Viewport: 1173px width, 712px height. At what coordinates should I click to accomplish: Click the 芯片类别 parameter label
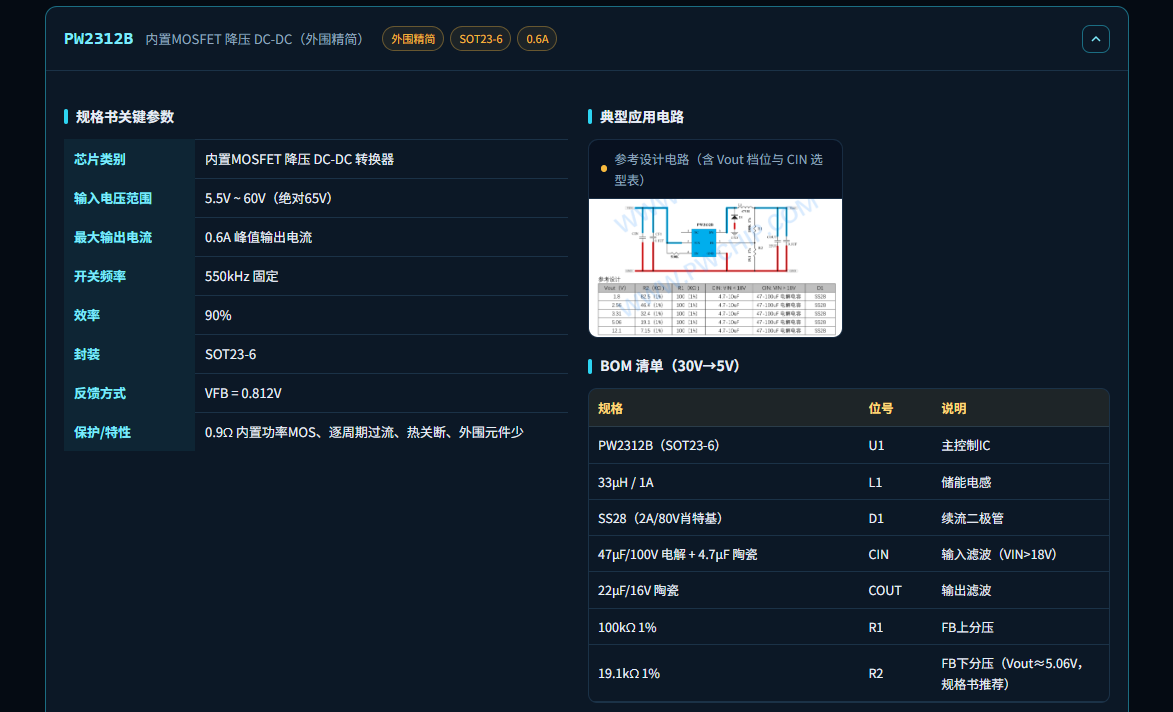(x=99, y=159)
